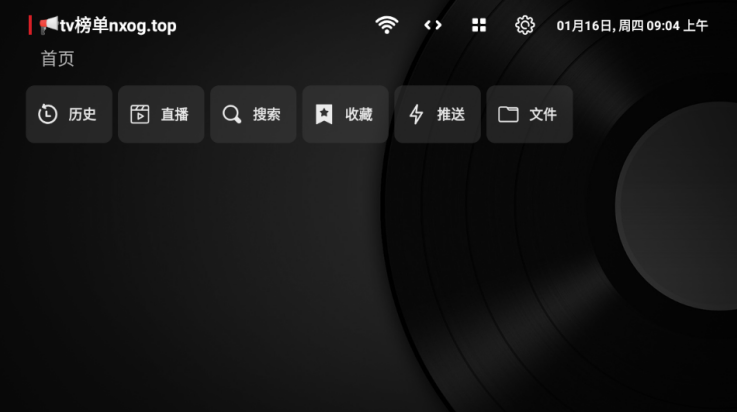Click the clock icon for 历史
Screen dimensions: 737x412
pyautogui.click(x=48, y=114)
